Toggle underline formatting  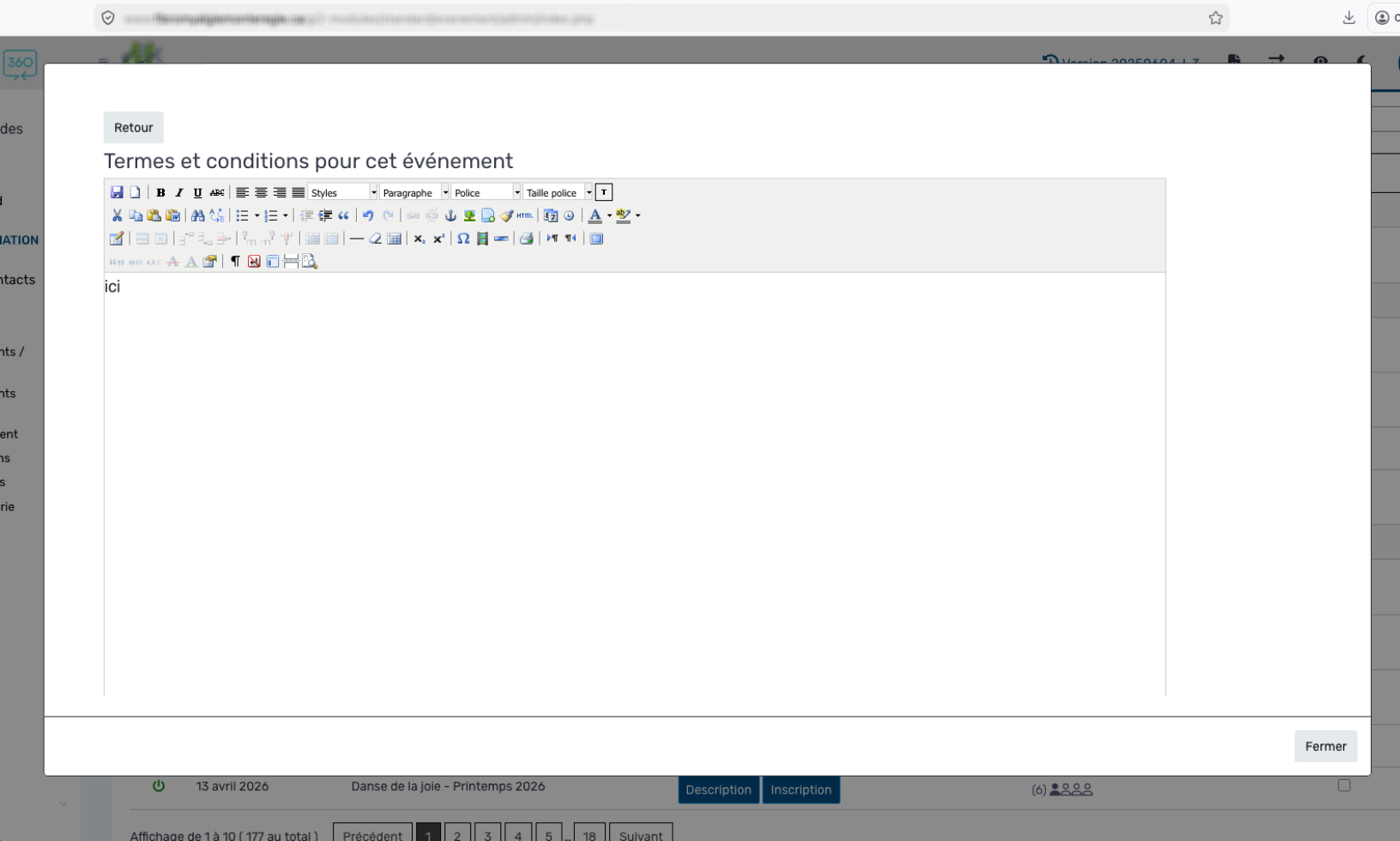tap(197, 192)
